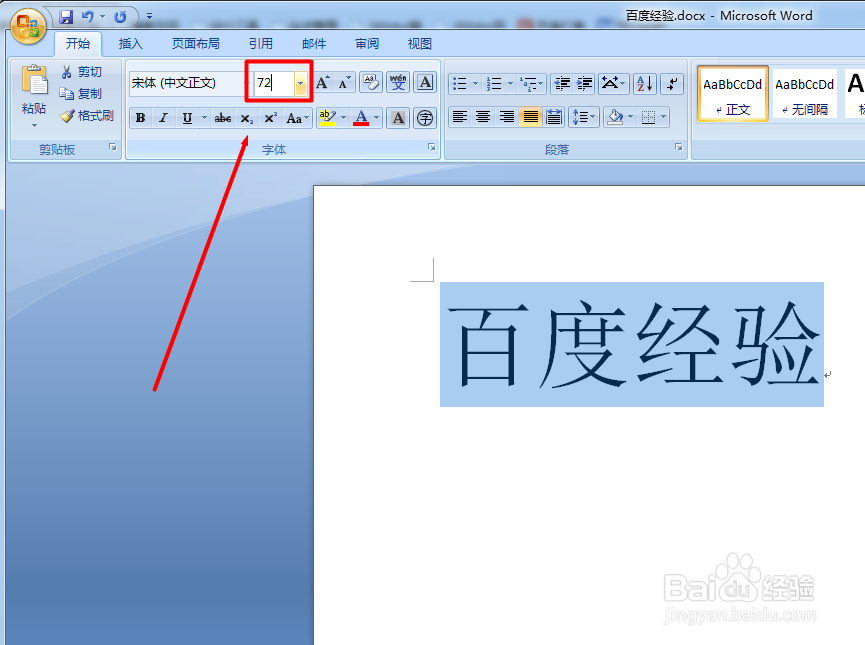Toggle character shading icon
The image size is (865, 645).
[398, 118]
